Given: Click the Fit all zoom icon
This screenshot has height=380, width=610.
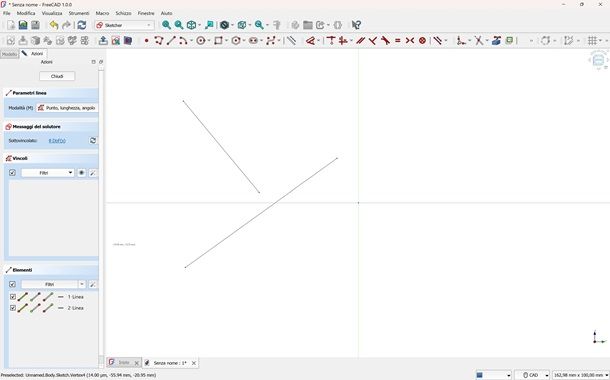Looking at the screenshot, I should [167, 25].
